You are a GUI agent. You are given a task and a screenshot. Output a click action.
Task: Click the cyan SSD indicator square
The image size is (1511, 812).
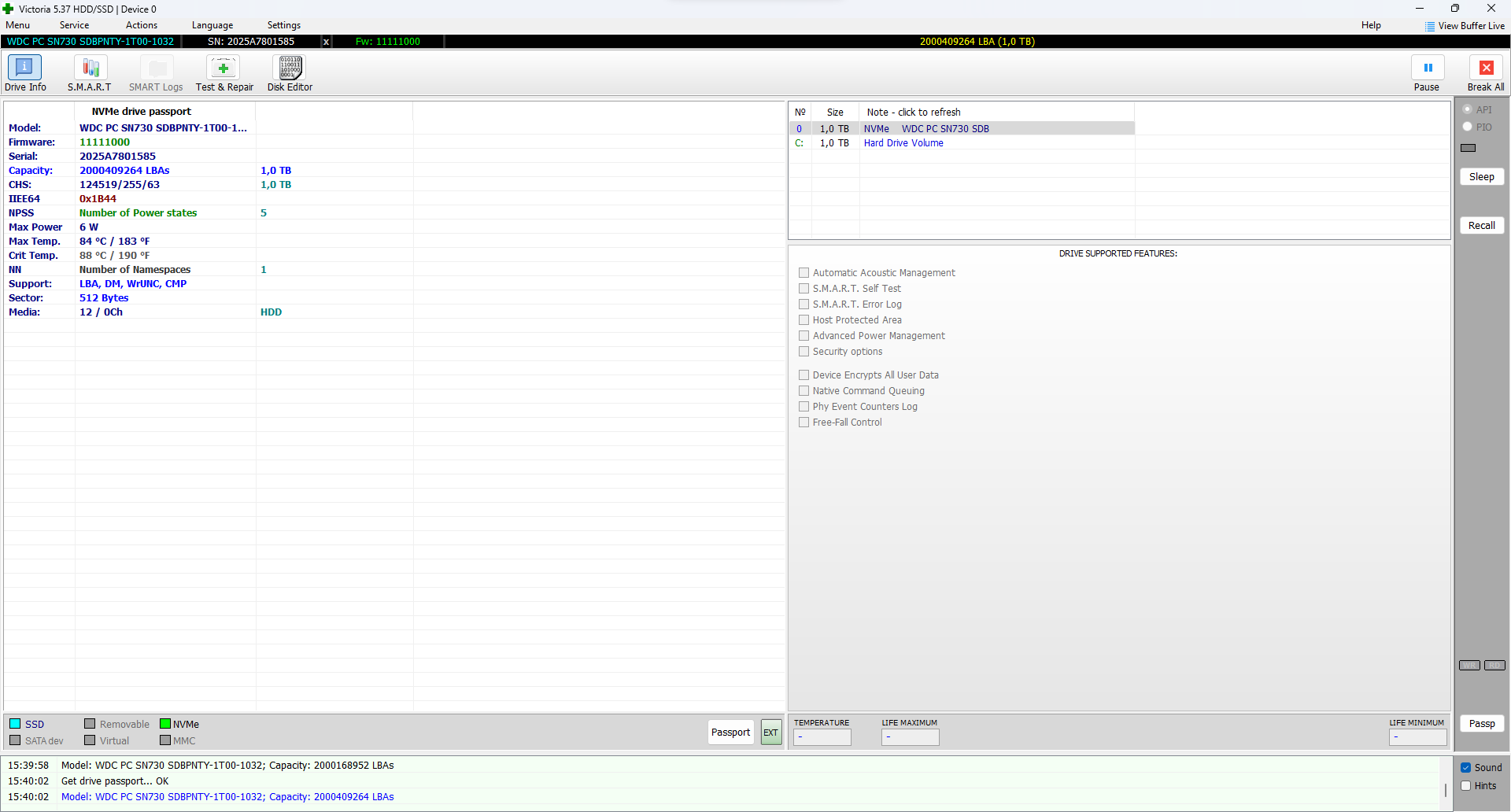coord(15,724)
